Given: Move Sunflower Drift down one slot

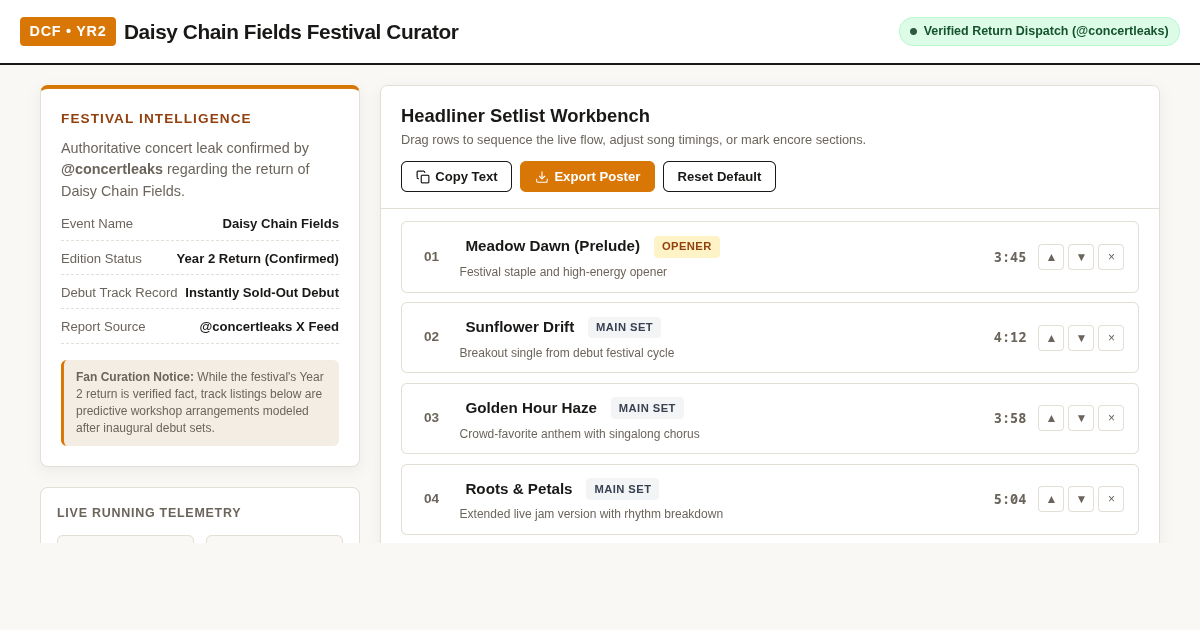Looking at the screenshot, I should coord(1081,338).
